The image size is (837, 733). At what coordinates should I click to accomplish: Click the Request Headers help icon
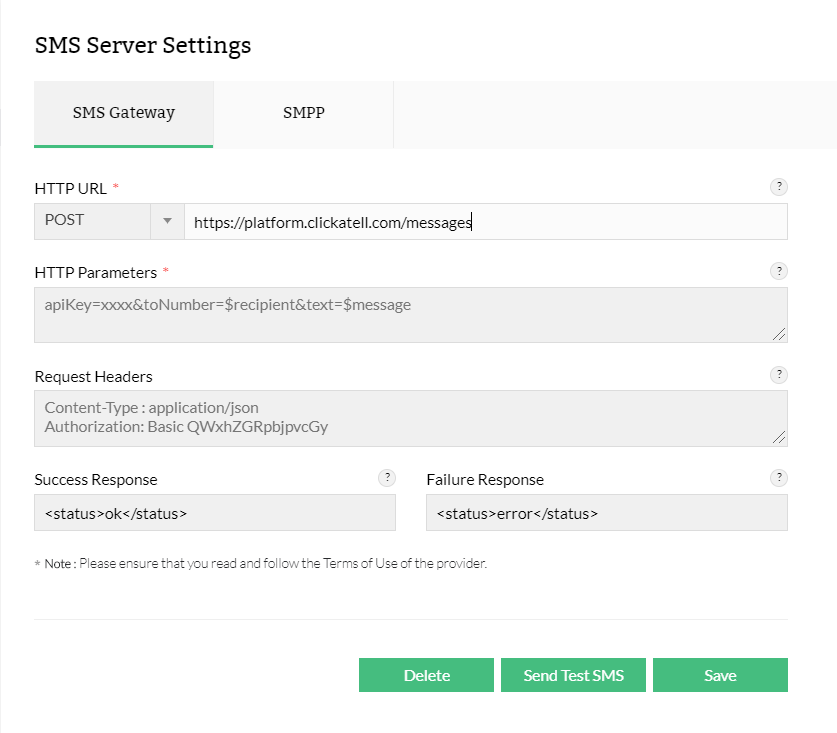pyautogui.click(x=779, y=375)
